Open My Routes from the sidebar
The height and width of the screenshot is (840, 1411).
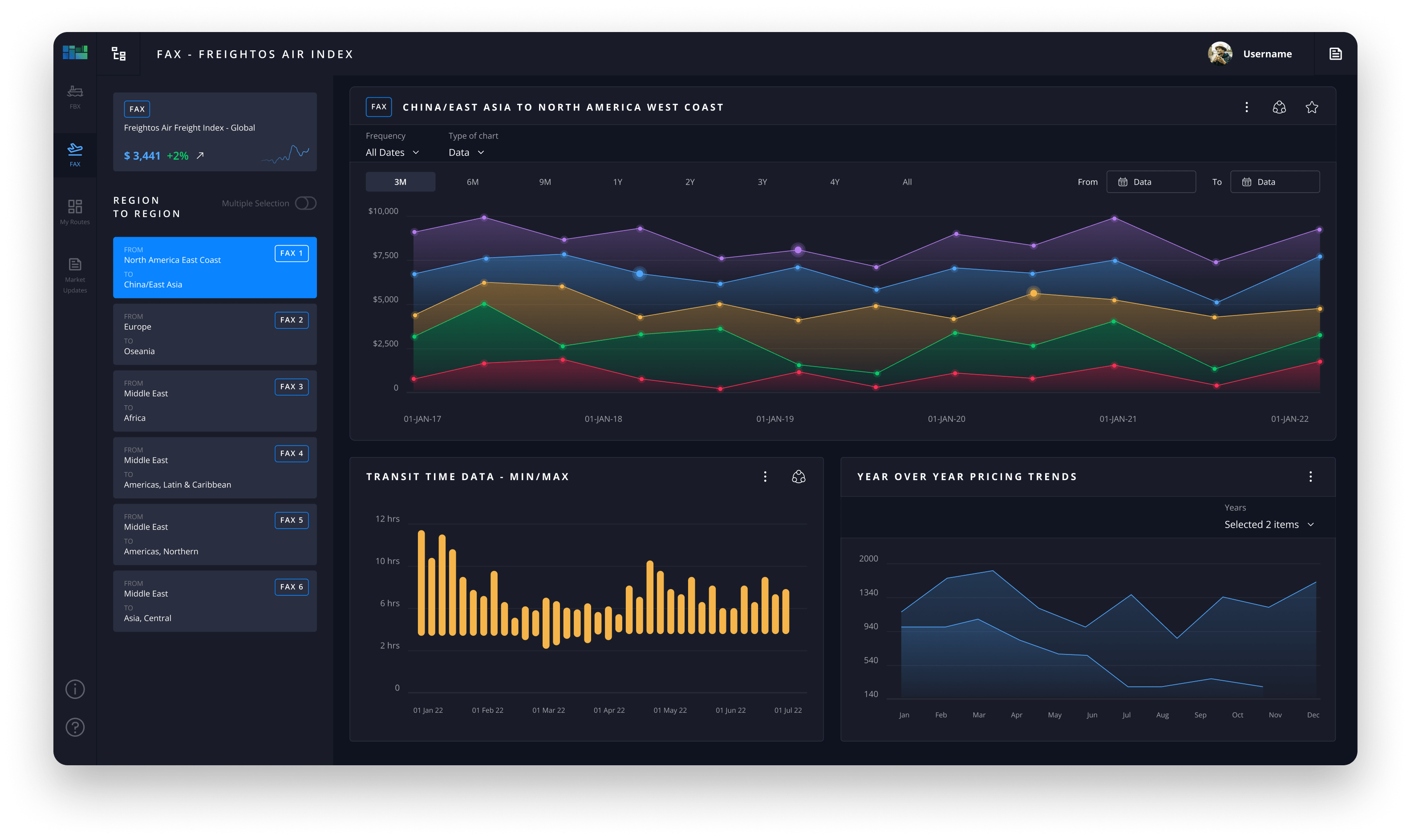[74, 210]
